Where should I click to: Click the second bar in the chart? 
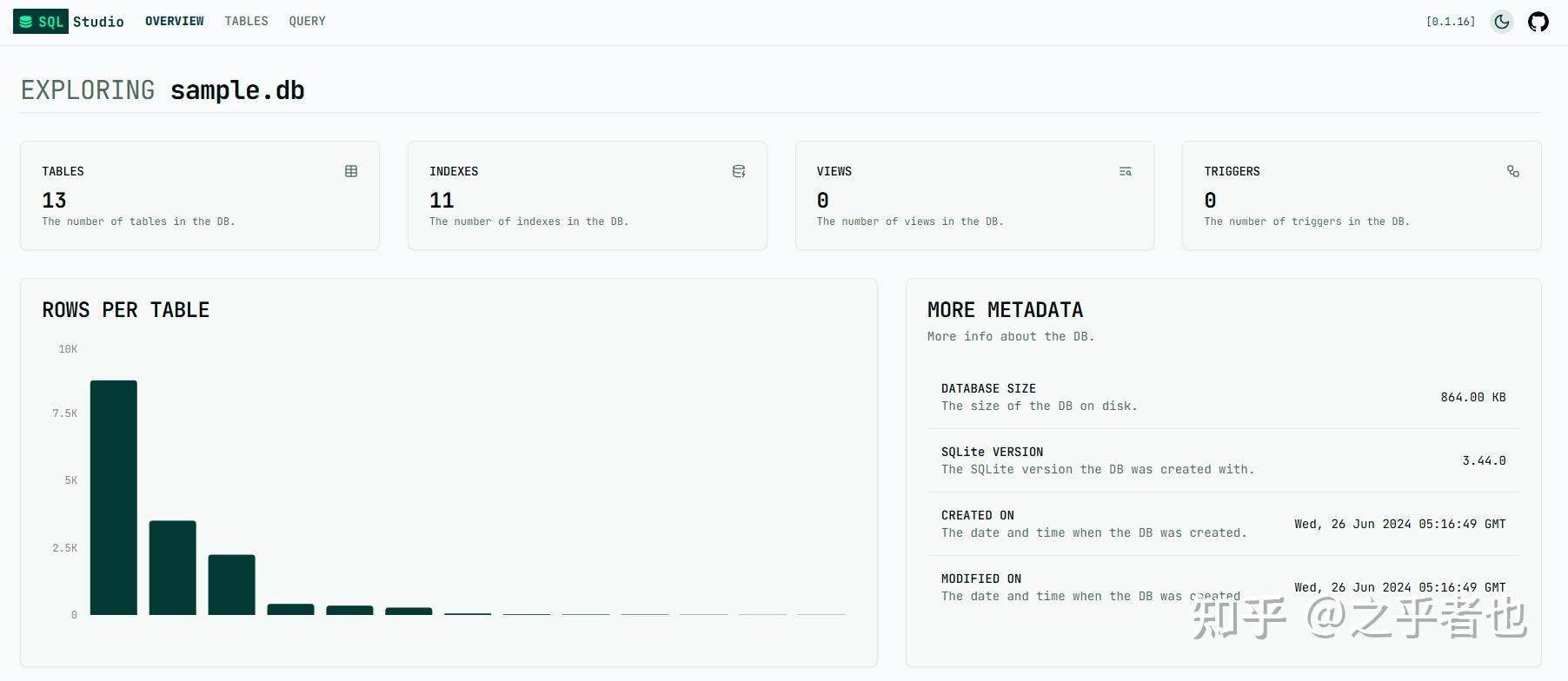pyautogui.click(x=173, y=567)
